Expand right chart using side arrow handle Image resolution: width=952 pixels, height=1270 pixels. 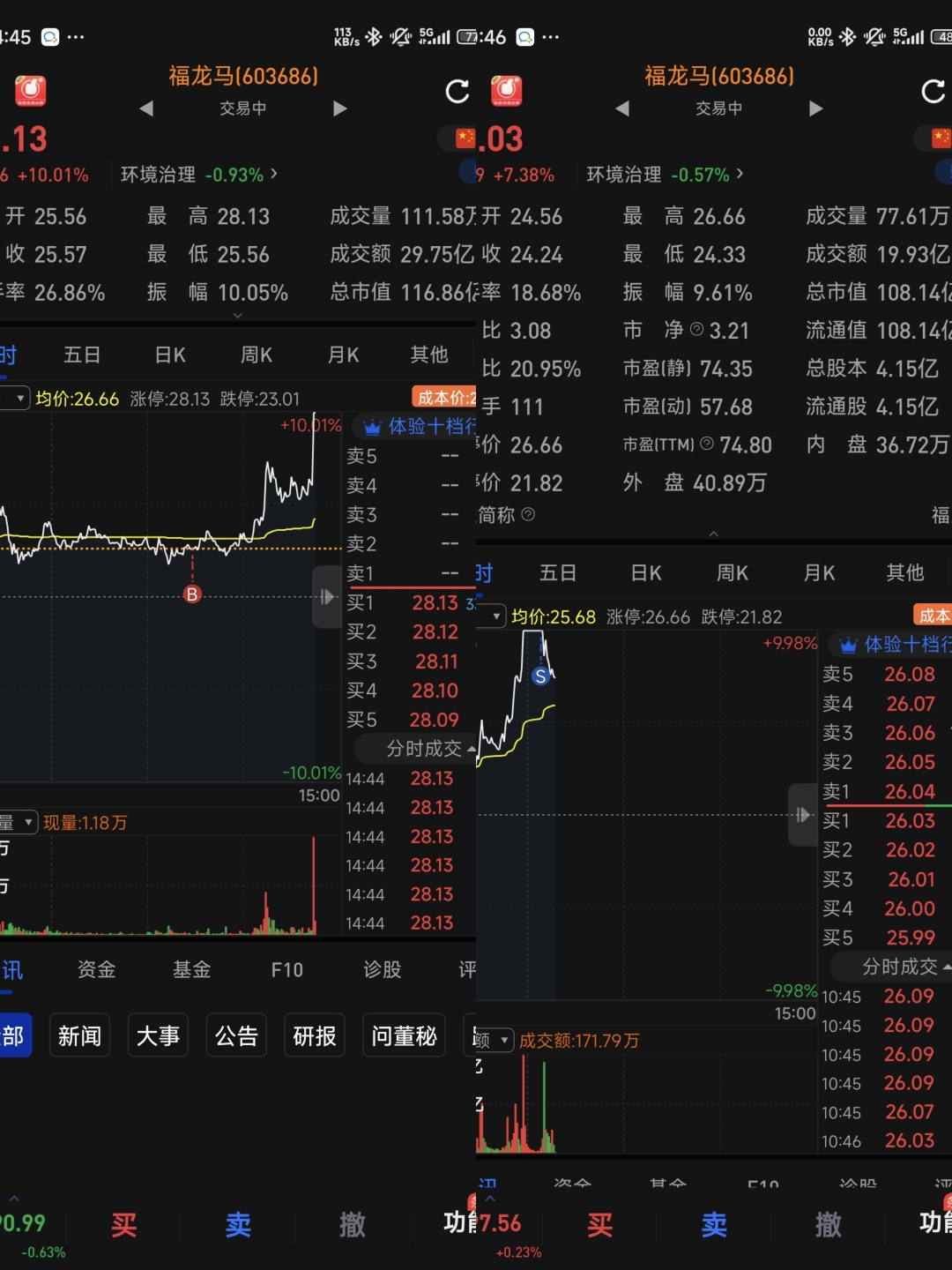[803, 815]
